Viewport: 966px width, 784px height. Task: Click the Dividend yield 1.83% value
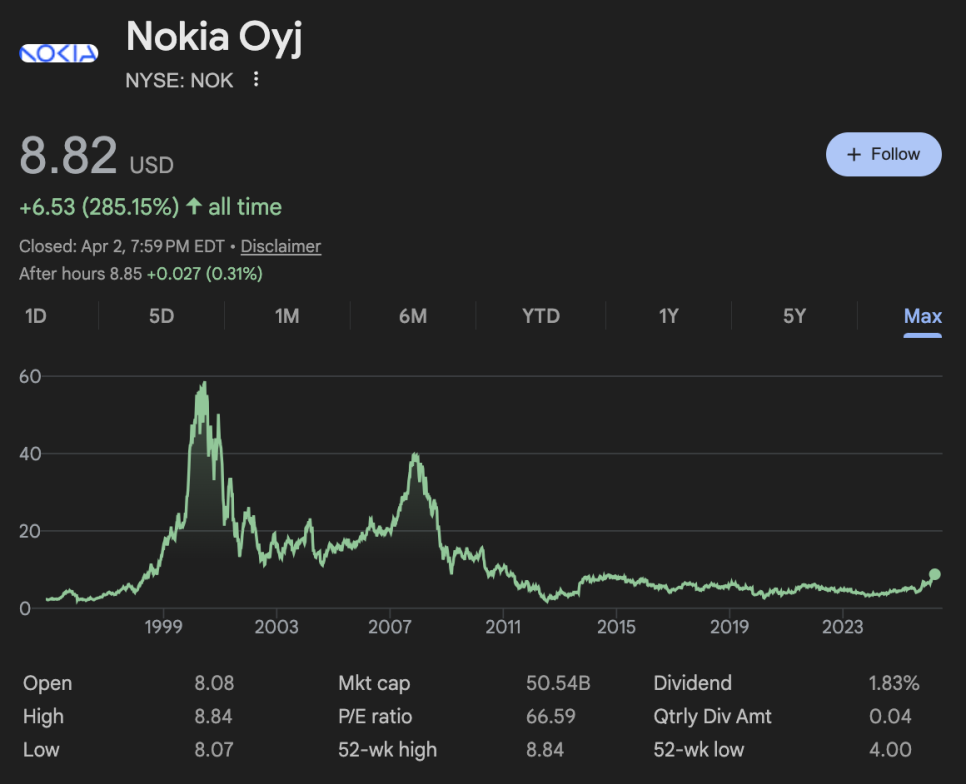click(x=894, y=684)
